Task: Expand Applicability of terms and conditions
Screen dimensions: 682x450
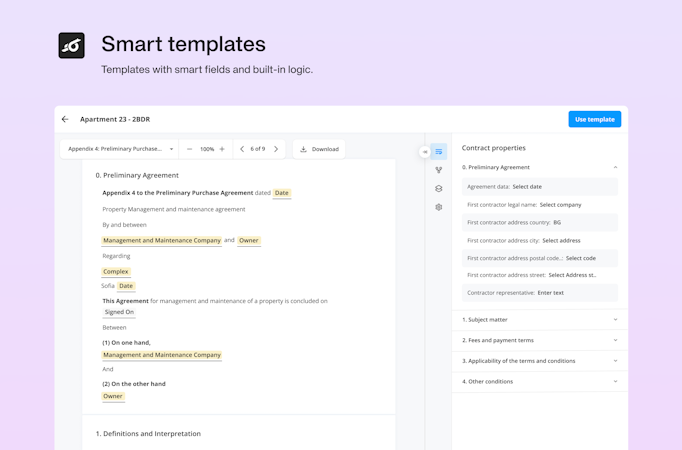Action: tap(615, 361)
